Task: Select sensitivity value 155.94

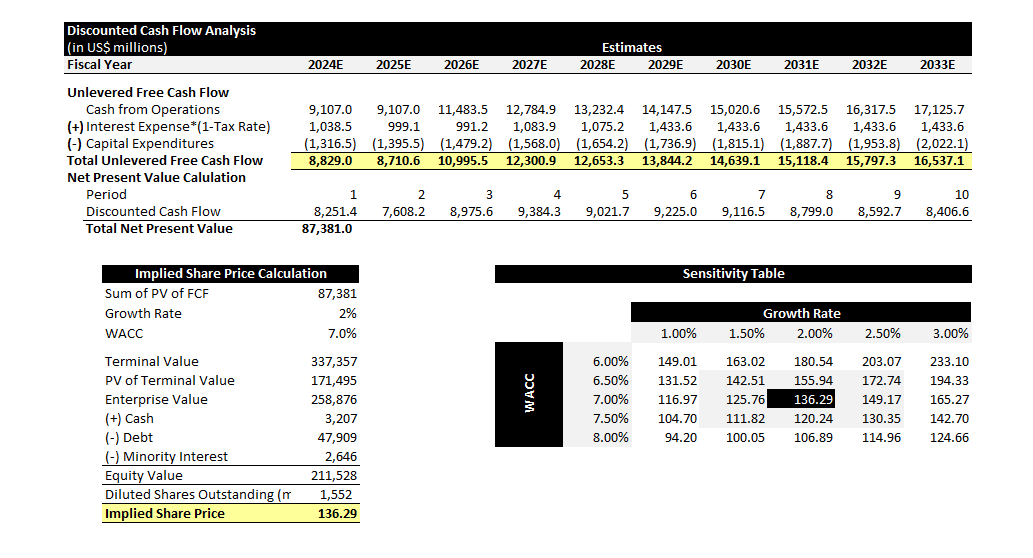Action: click(813, 381)
